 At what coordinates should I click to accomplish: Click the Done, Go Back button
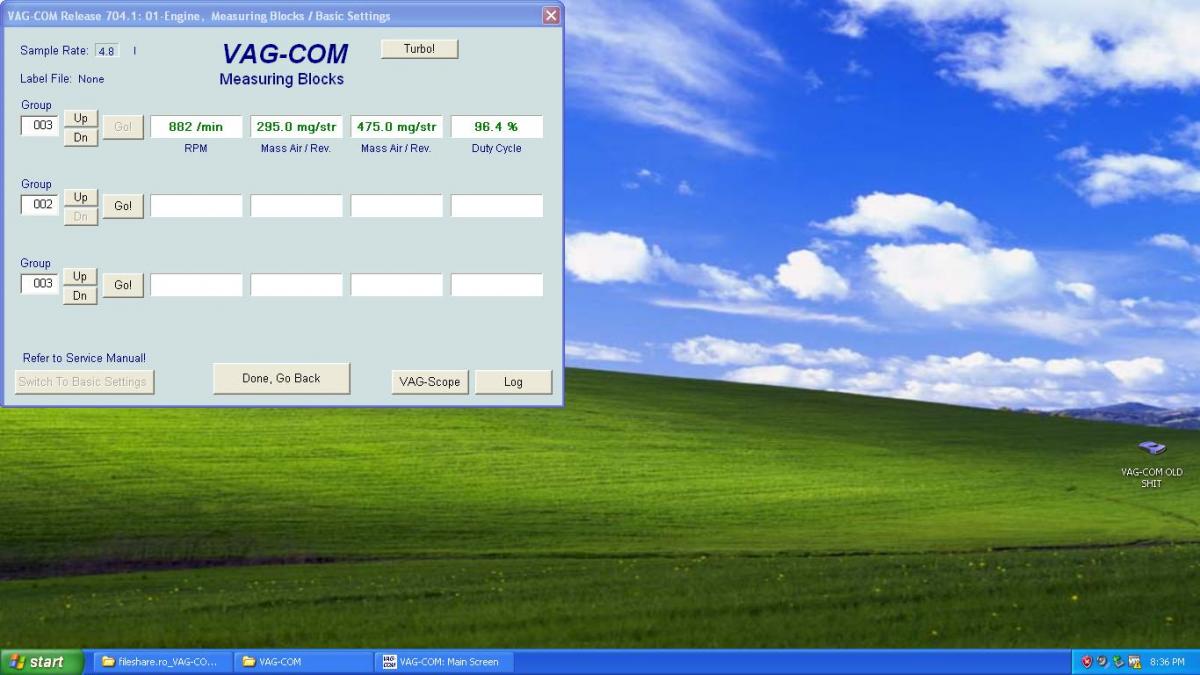point(281,379)
